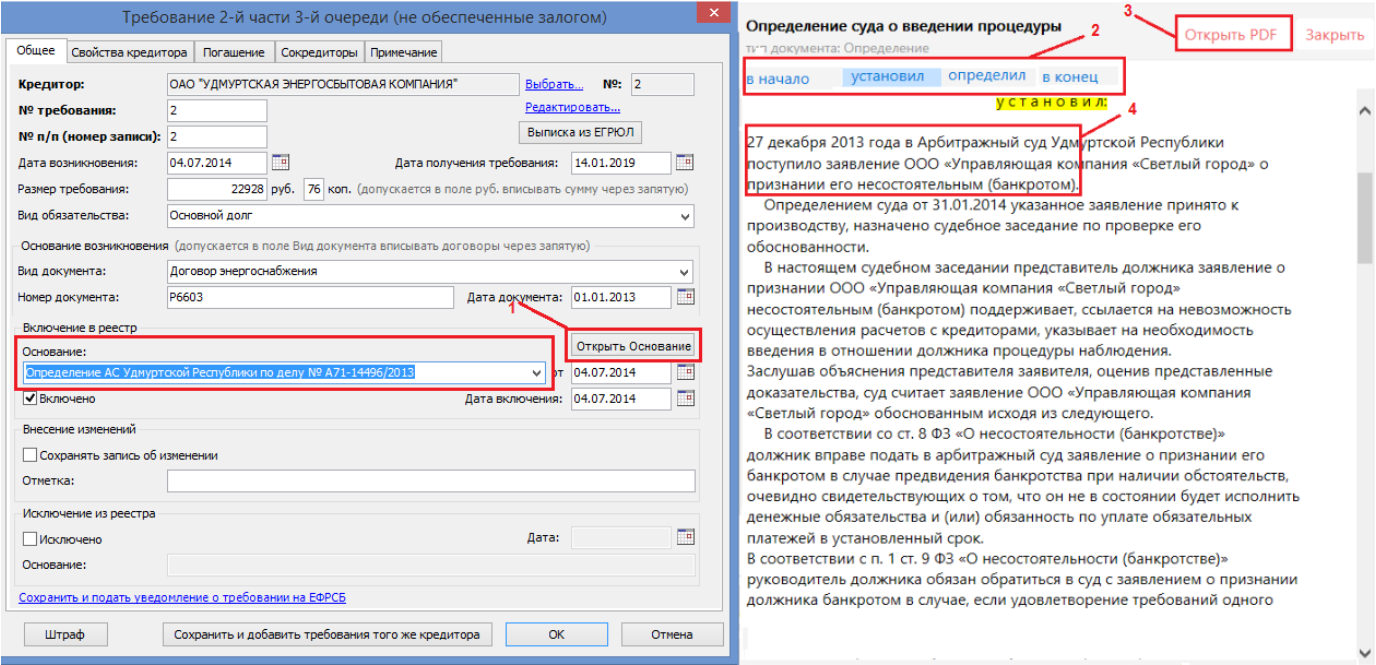Uncheck the Включено checkbox
The height and width of the screenshot is (665, 1376).
(31, 398)
